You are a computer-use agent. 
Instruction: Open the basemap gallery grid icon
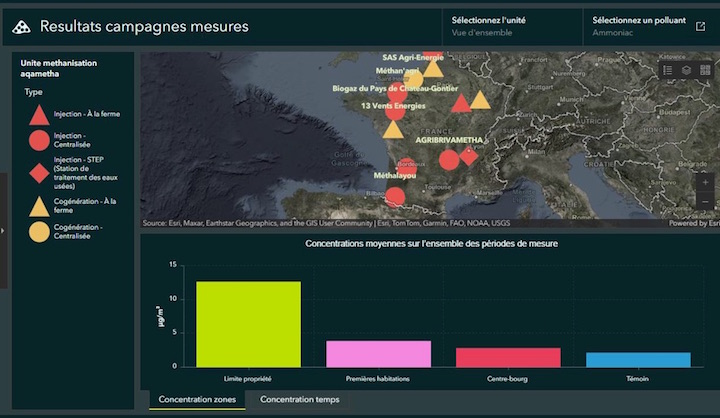pyautogui.click(x=705, y=70)
